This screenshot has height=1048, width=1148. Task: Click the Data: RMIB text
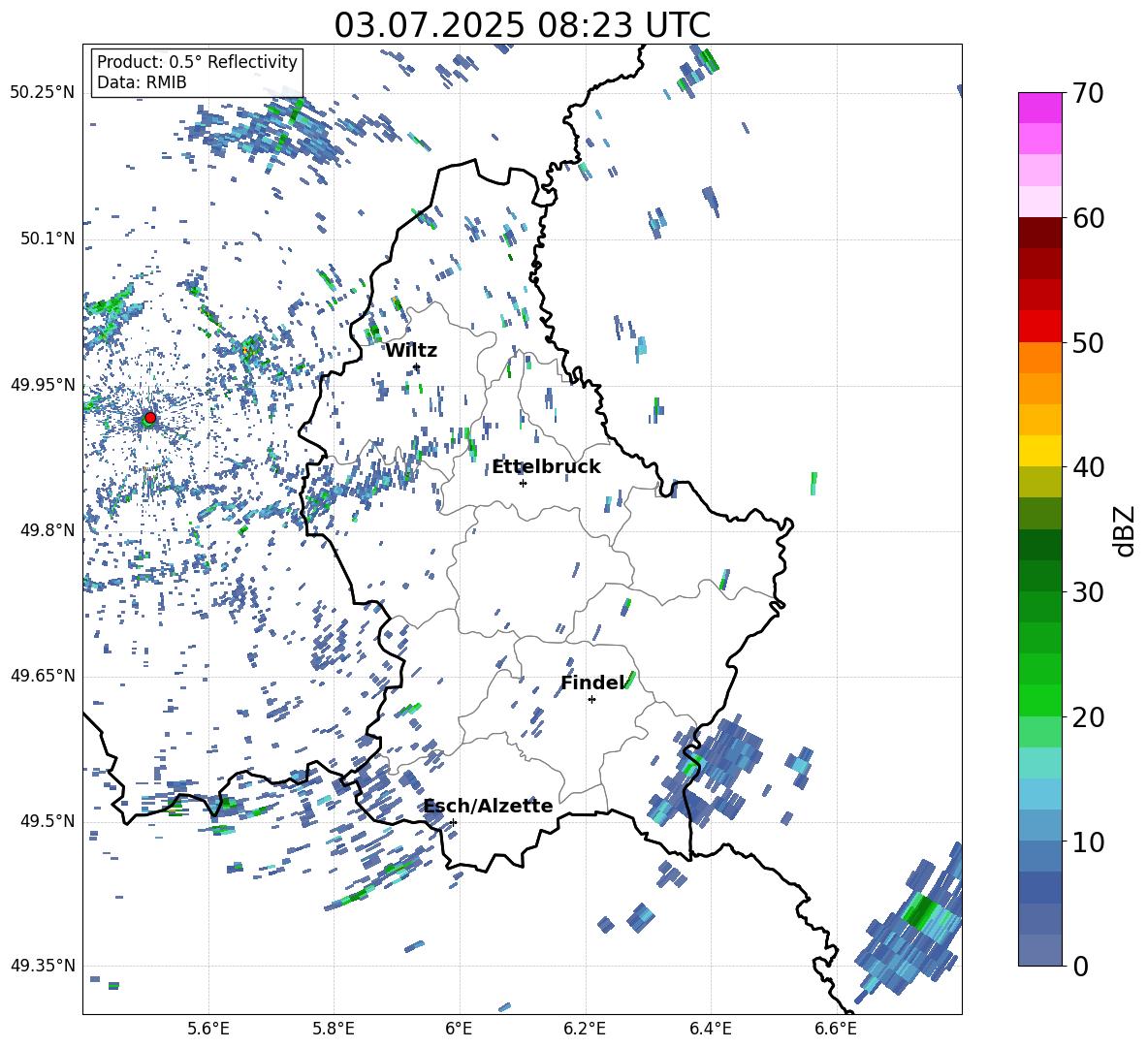click(142, 82)
